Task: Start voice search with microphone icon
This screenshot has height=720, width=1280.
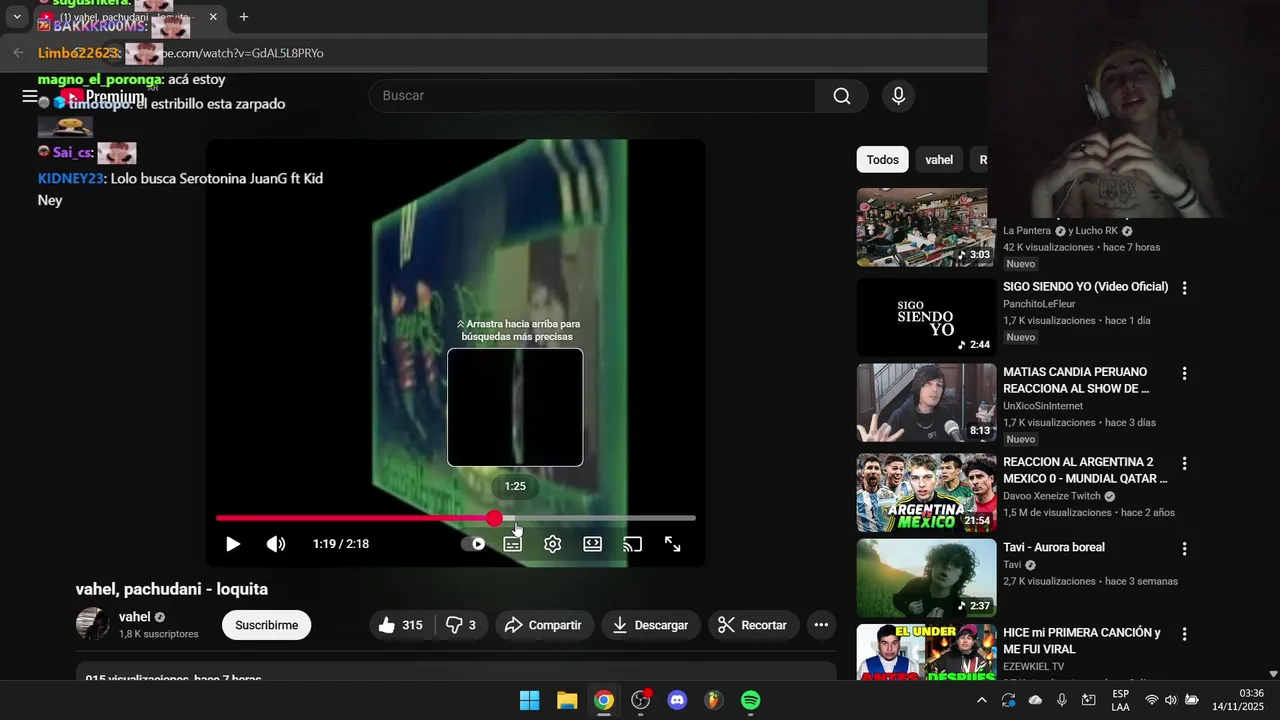Action: (898, 96)
